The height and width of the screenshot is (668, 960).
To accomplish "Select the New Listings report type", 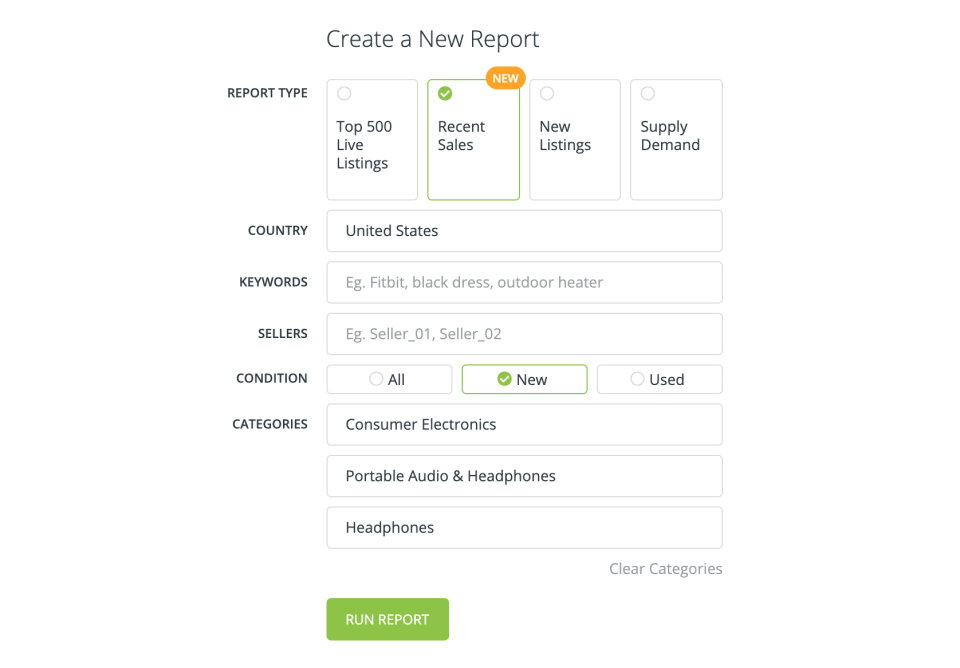I will pos(574,140).
